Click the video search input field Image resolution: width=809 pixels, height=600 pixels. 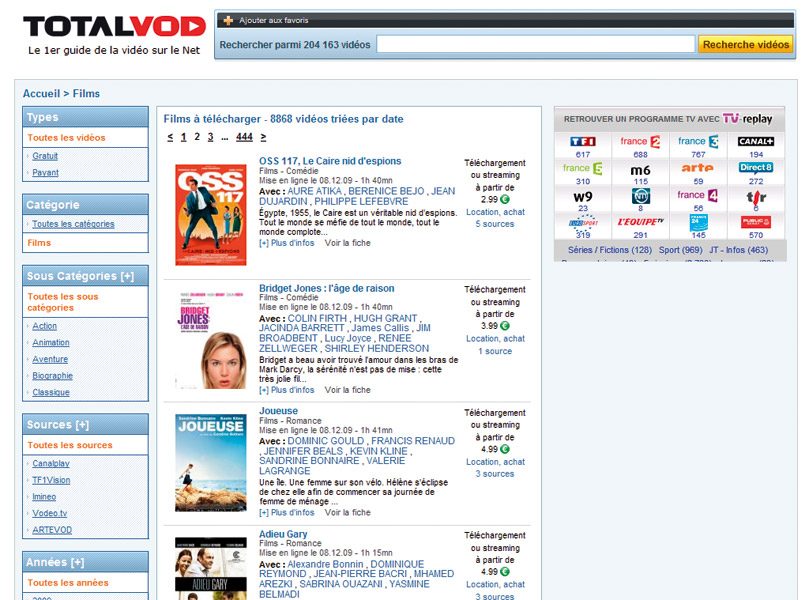click(536, 44)
